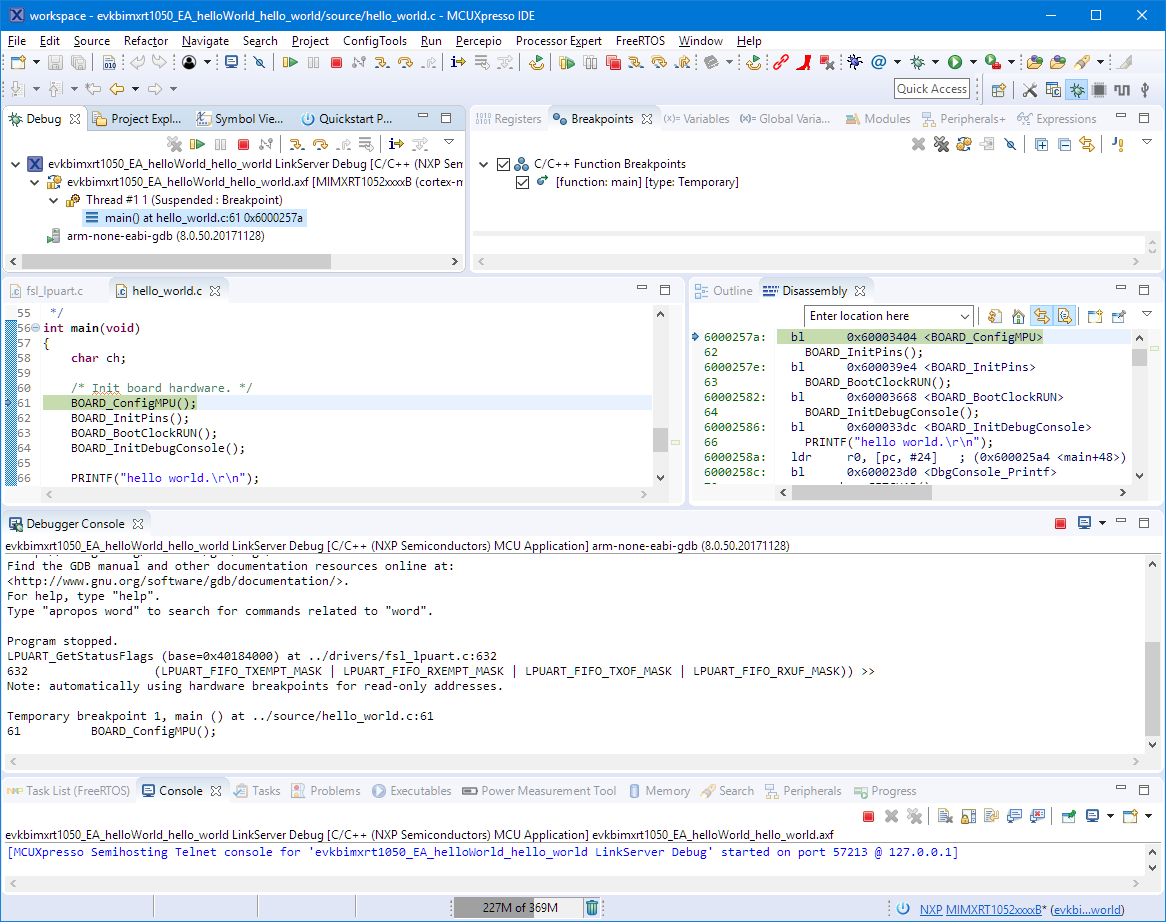Toggle Link with Active Debug Context in Disassembly
The width and height of the screenshot is (1166, 922).
[x=1041, y=316]
